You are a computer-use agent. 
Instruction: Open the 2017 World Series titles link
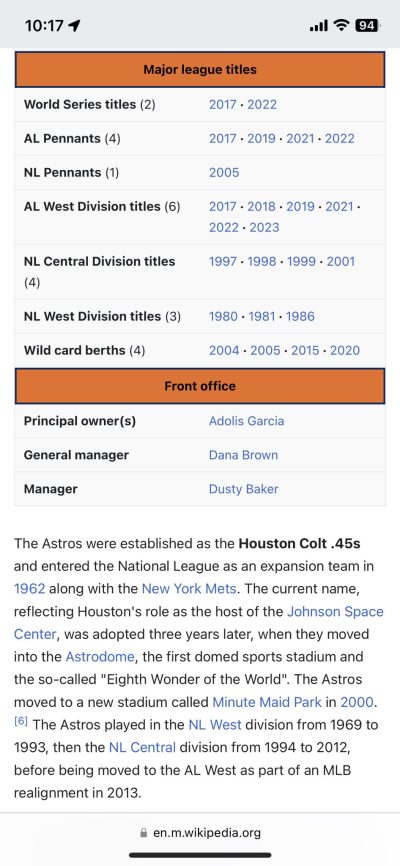(223, 104)
